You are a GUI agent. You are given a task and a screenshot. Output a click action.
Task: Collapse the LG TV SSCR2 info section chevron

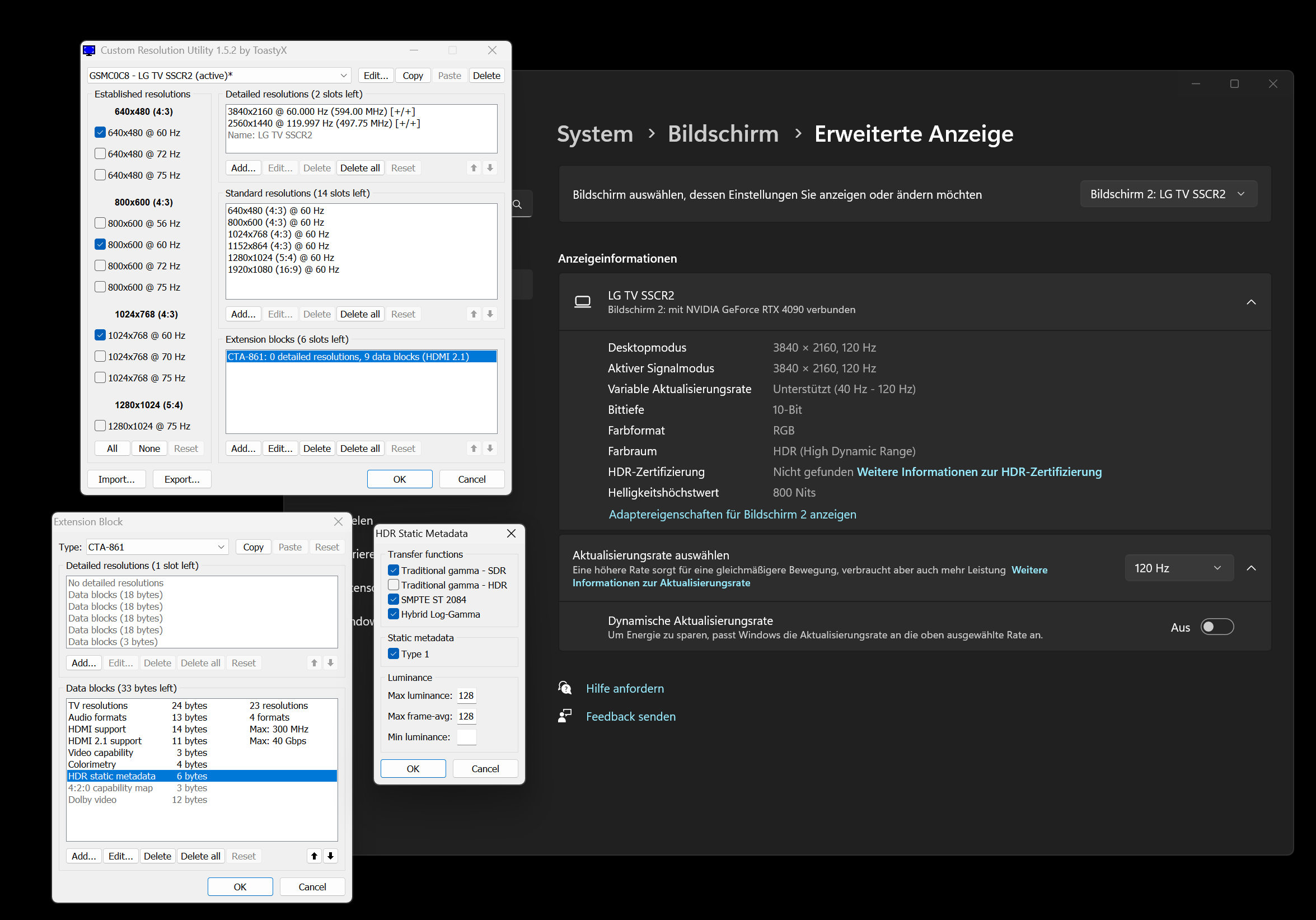(x=1251, y=302)
